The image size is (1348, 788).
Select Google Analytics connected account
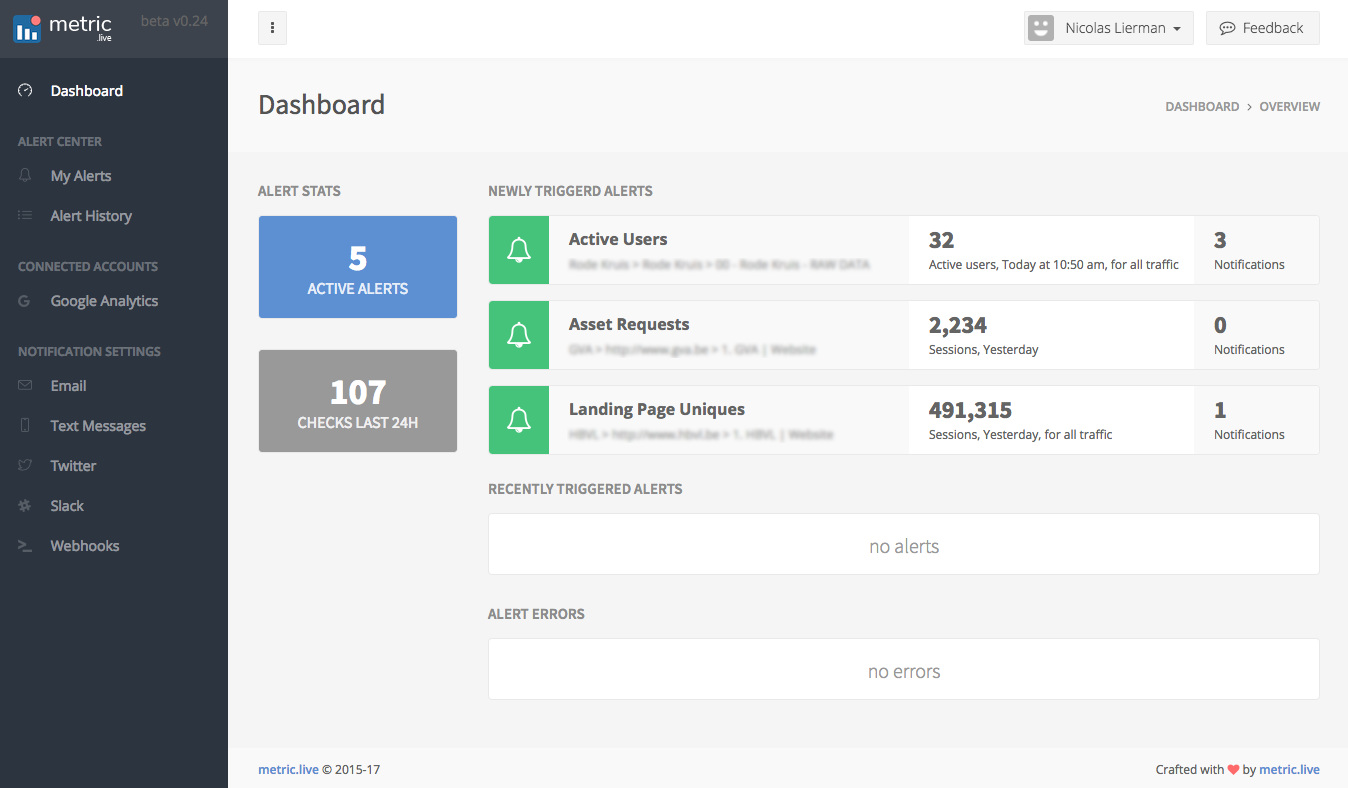(104, 301)
